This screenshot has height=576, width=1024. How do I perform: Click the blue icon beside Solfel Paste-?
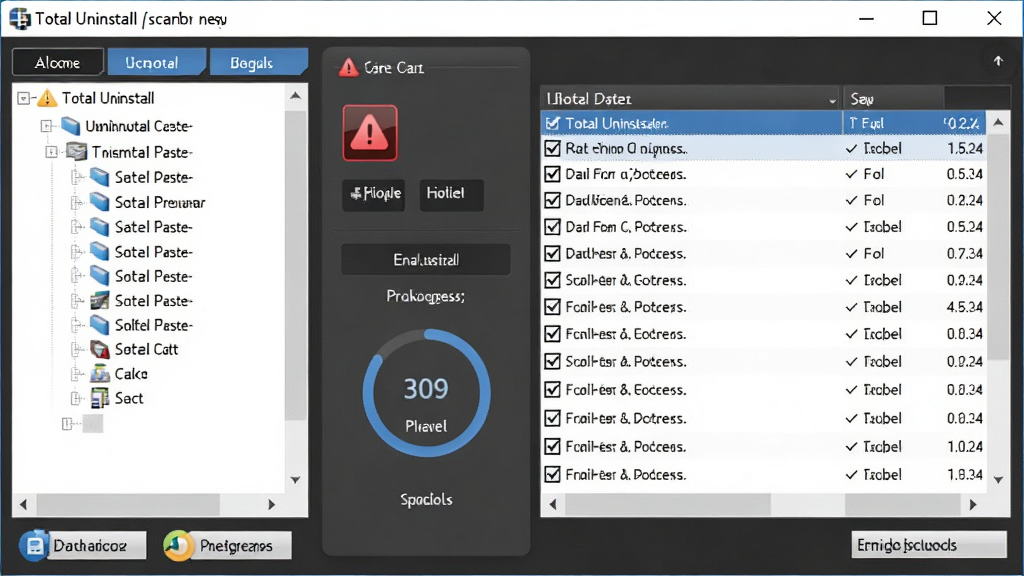tap(99, 325)
